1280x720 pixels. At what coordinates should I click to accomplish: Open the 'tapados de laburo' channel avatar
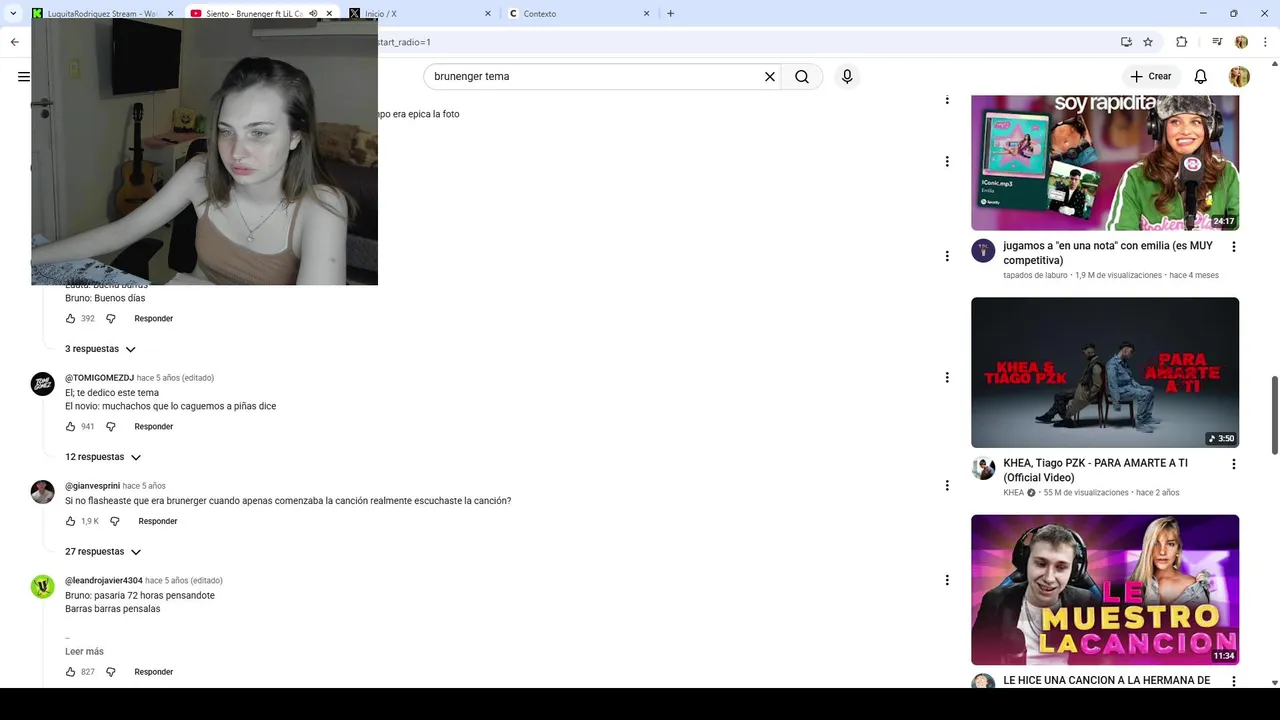pos(983,251)
